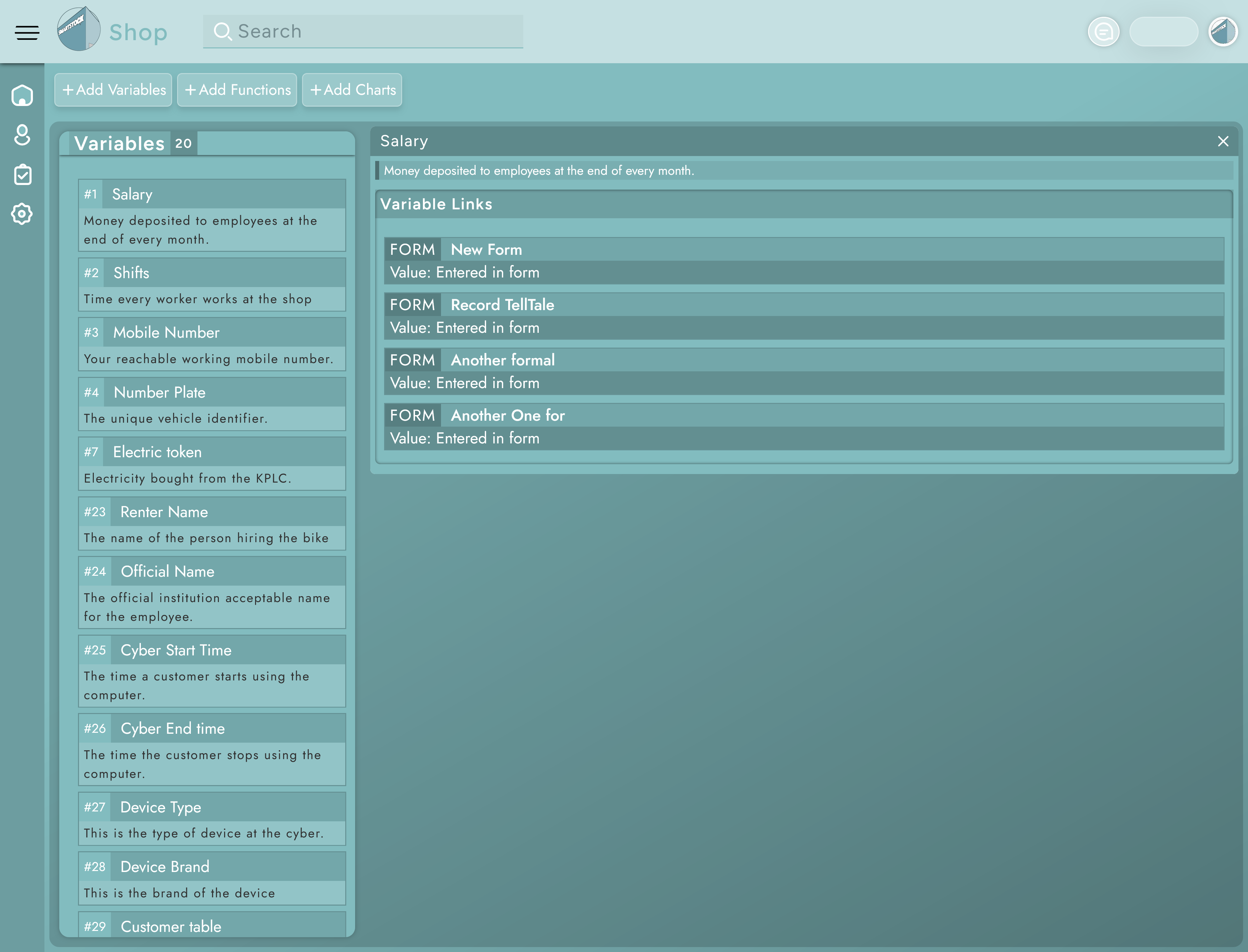Open the user profile sidebar icon

(22, 135)
